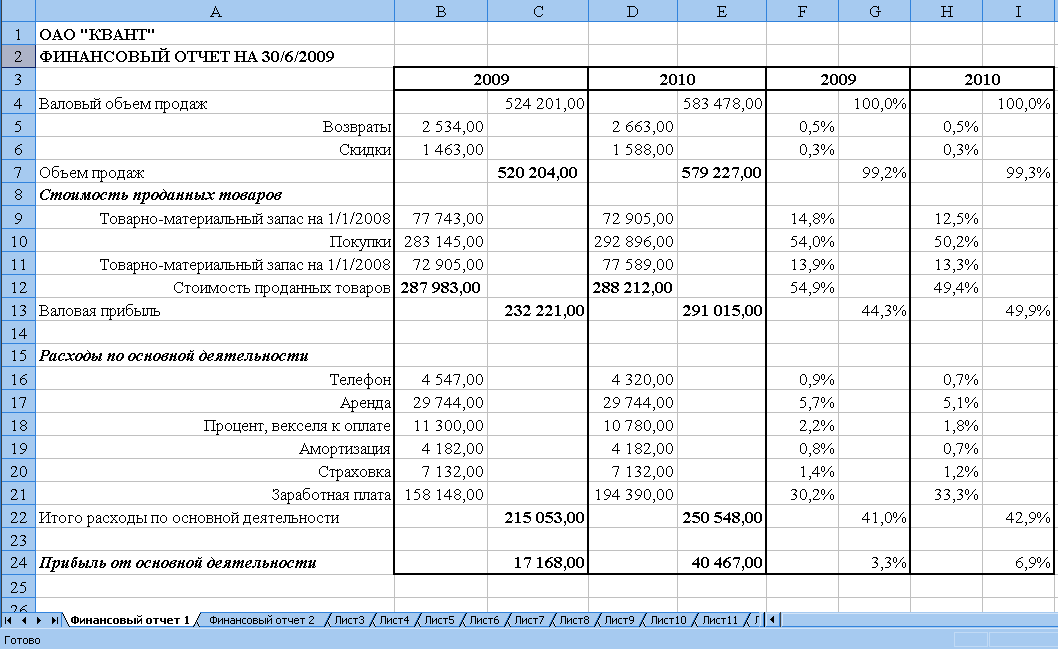Click Валовый объем продаж label cell
Viewport: 1058px width, 649px height.
[215, 103]
